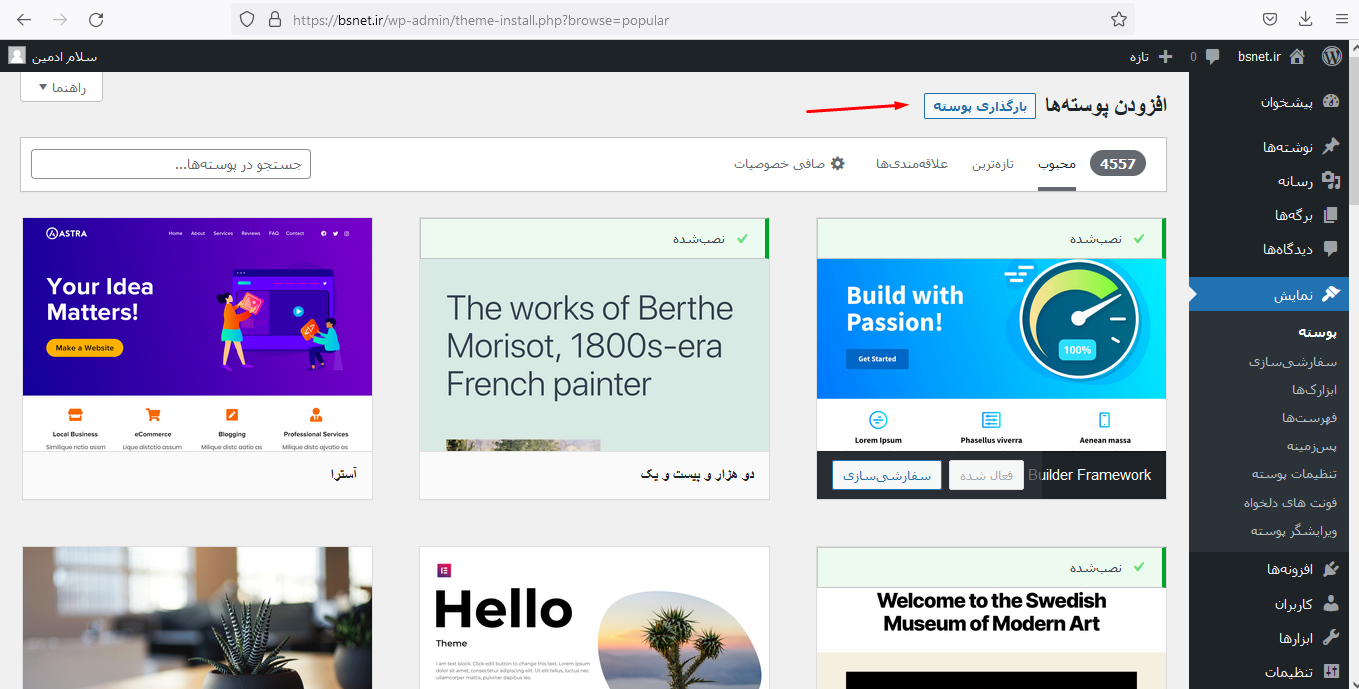This screenshot has height=689, width=1359.
Task: Open the bsnet.ir site home link
Action: coord(1271,56)
